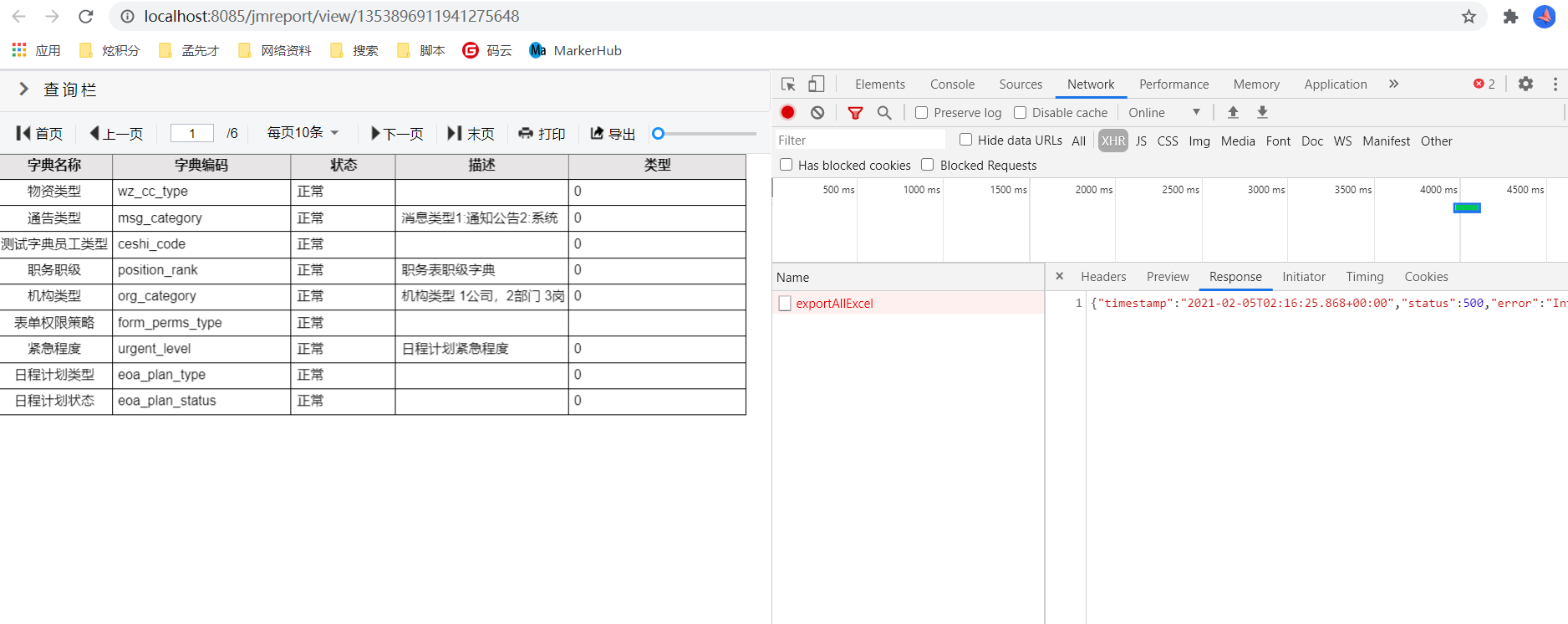Image resolution: width=1568 pixels, height=624 pixels.
Task: Clear the network log
Action: 817,112
